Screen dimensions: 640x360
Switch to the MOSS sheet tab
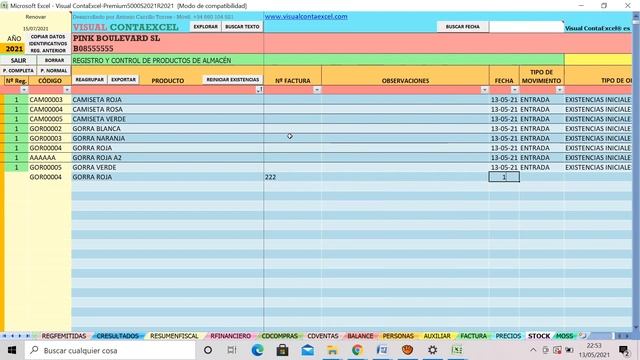pyautogui.click(x=564, y=336)
